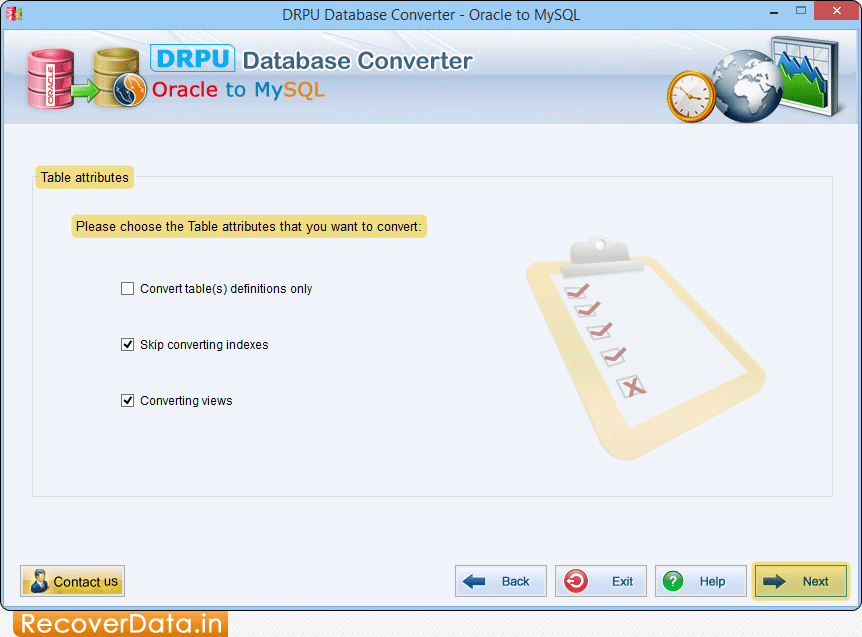Uncheck Skip converting indexes checkbox
The width and height of the screenshot is (862, 637).
(127, 345)
